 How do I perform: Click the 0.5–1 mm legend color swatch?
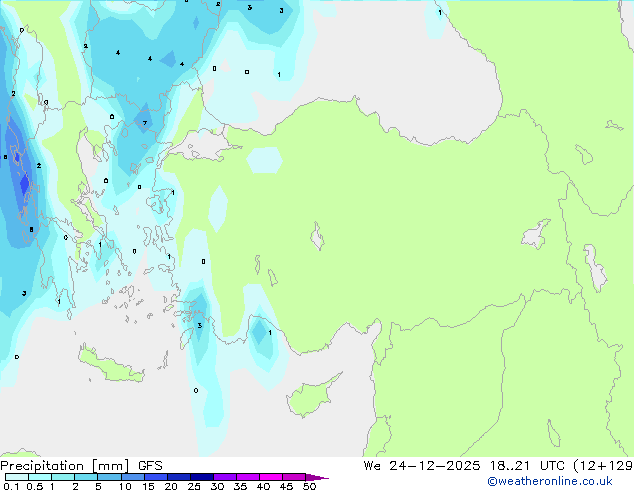tap(40, 477)
